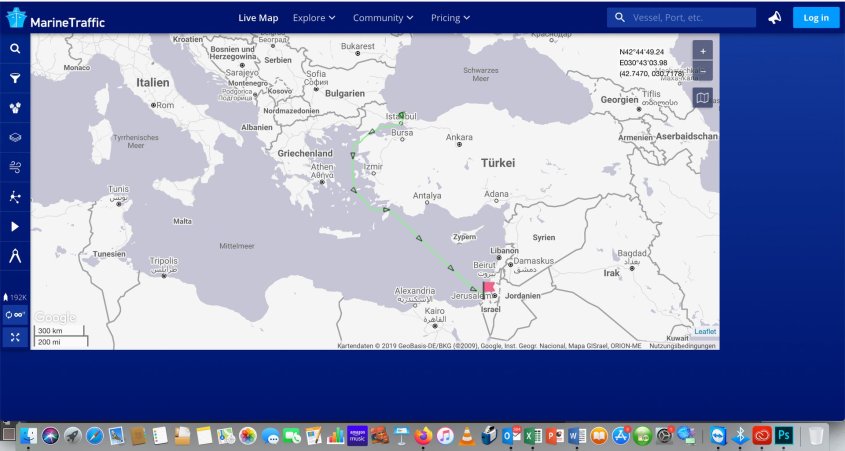This screenshot has height=451, width=845.
Task: Open the Leaflet attribution link
Action: (705, 331)
